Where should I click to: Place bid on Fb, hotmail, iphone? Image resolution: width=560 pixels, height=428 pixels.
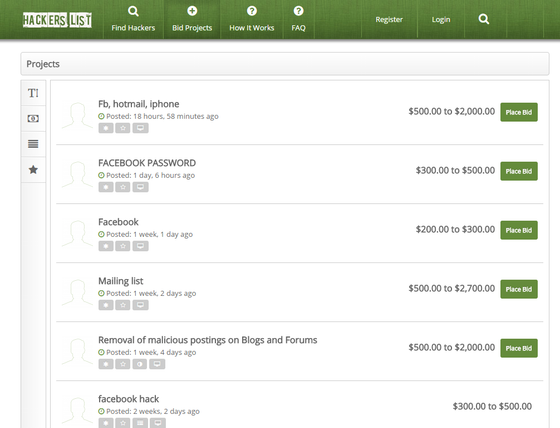(x=519, y=112)
